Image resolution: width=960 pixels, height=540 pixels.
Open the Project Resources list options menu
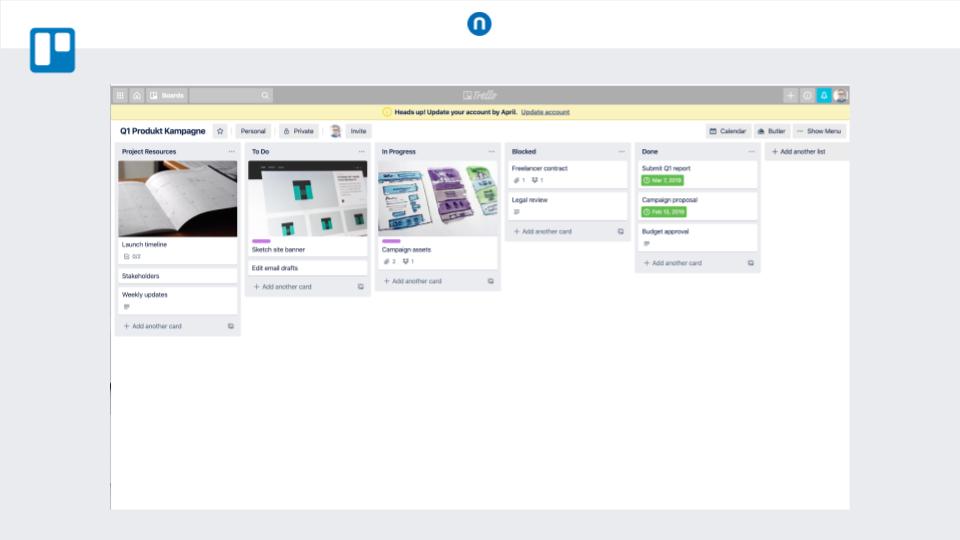click(231, 152)
